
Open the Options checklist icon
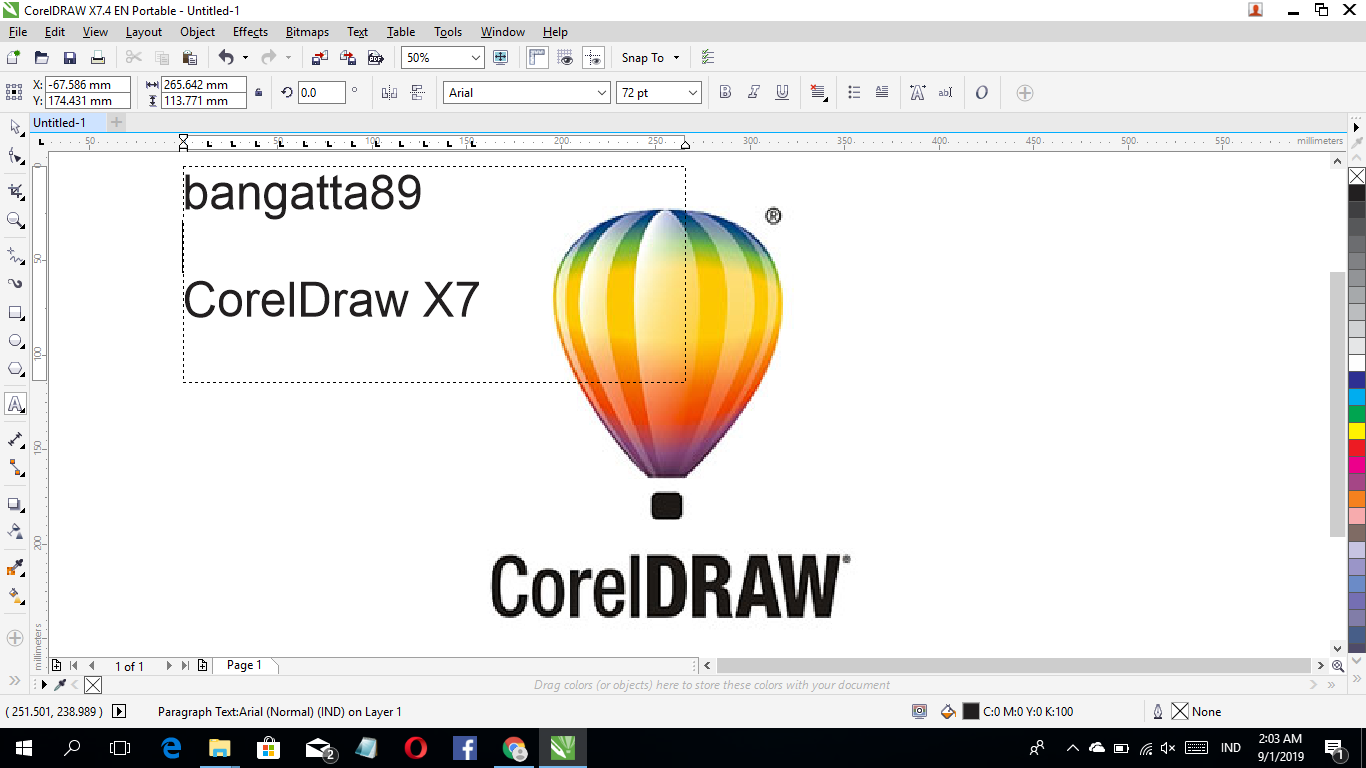pyautogui.click(x=708, y=58)
